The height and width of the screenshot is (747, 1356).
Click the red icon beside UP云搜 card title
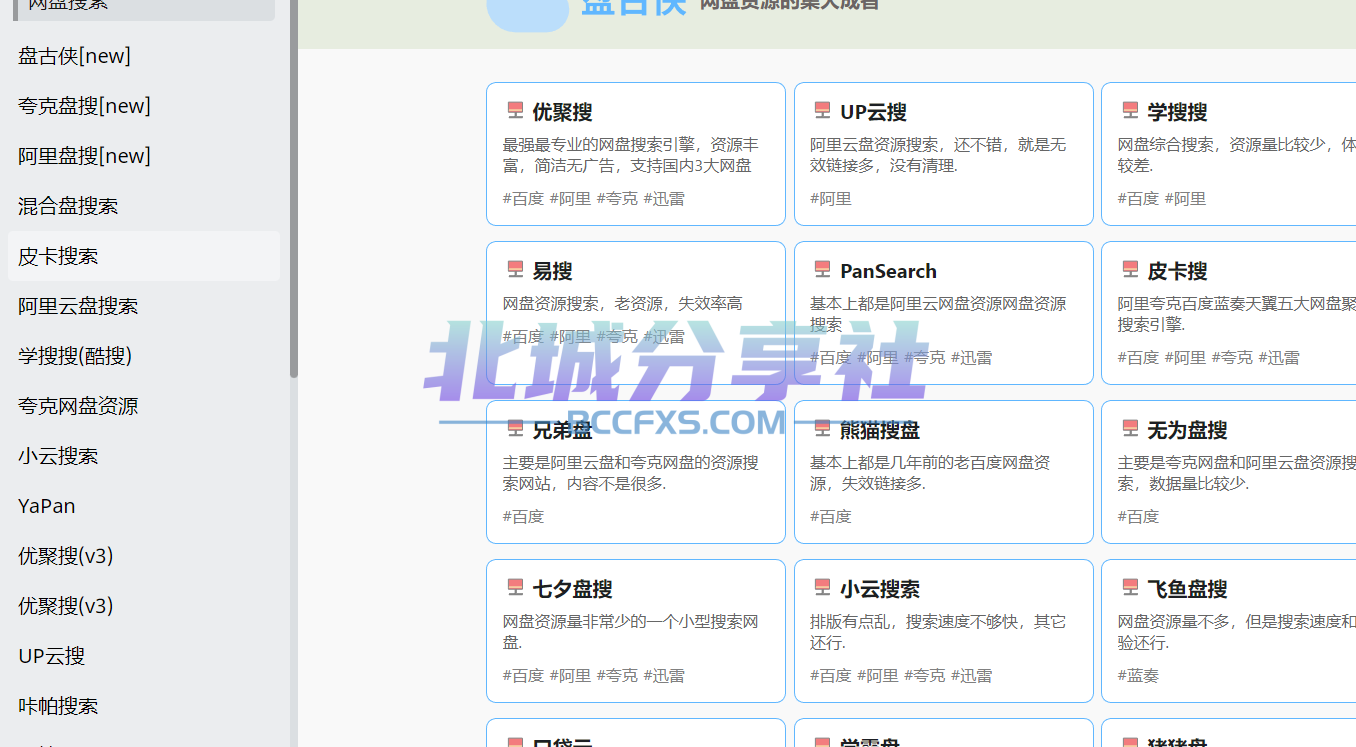(x=822, y=110)
